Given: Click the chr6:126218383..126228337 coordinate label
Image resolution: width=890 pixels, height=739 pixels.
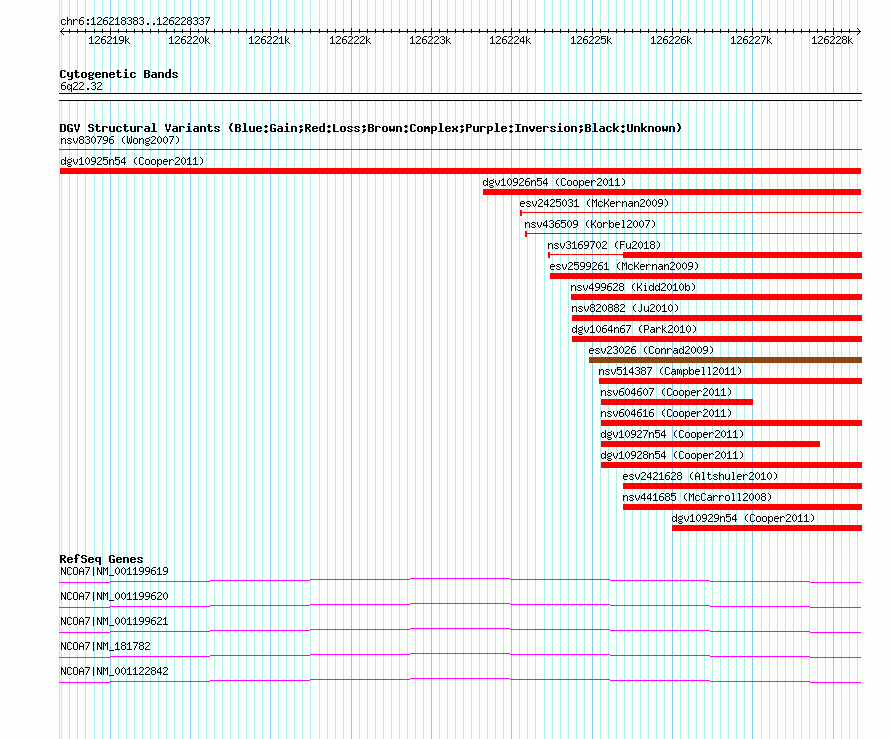Looking at the screenshot, I should 135,22.
